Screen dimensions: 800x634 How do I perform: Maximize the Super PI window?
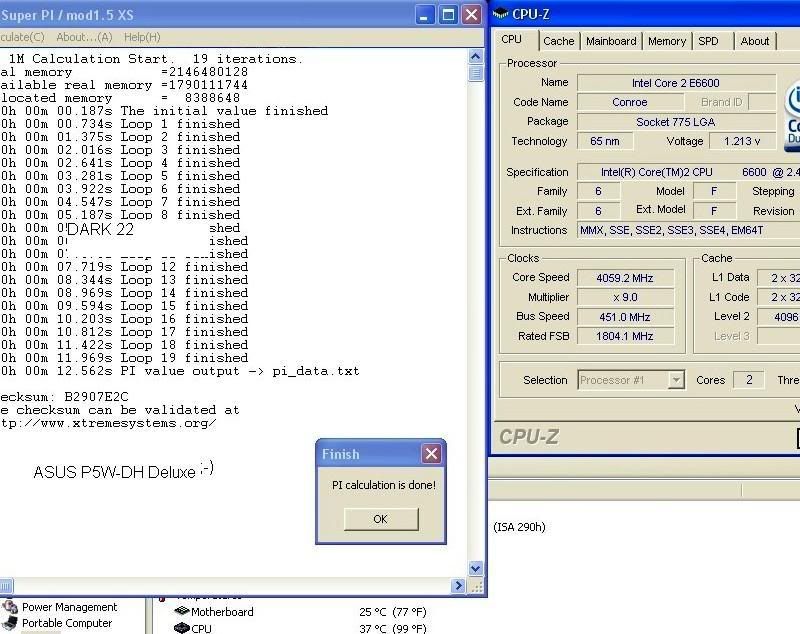(x=447, y=15)
